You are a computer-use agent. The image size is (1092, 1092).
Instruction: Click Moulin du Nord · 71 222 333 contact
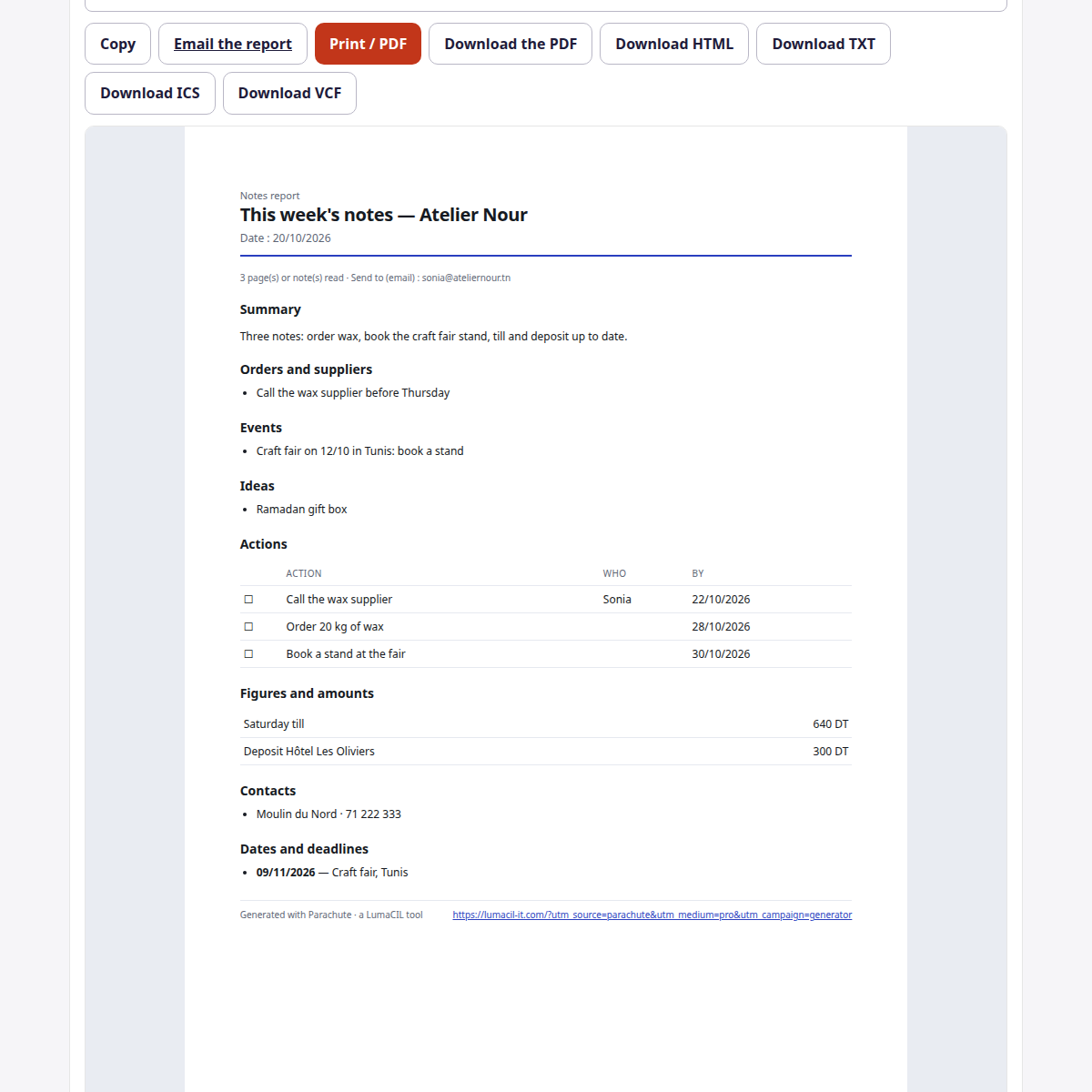tap(329, 814)
